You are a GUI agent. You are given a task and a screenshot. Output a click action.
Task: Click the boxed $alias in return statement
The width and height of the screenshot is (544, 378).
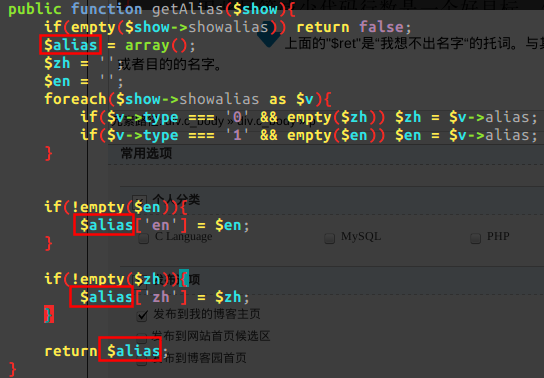tap(130, 349)
